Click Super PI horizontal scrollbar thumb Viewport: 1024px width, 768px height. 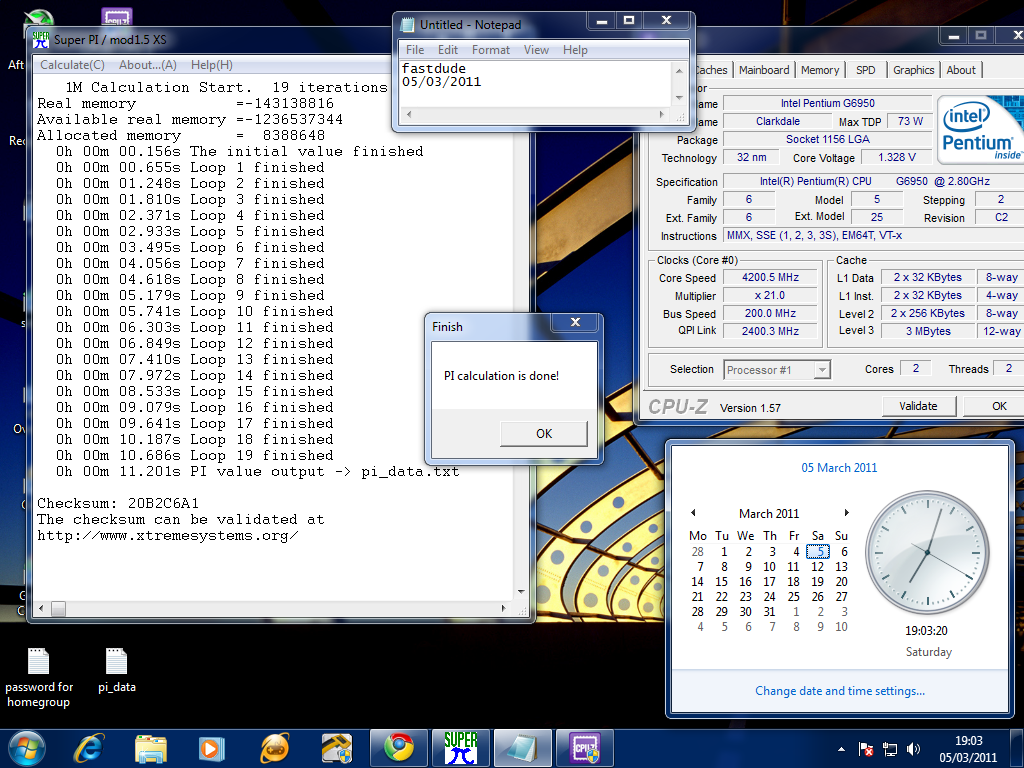tap(58, 609)
